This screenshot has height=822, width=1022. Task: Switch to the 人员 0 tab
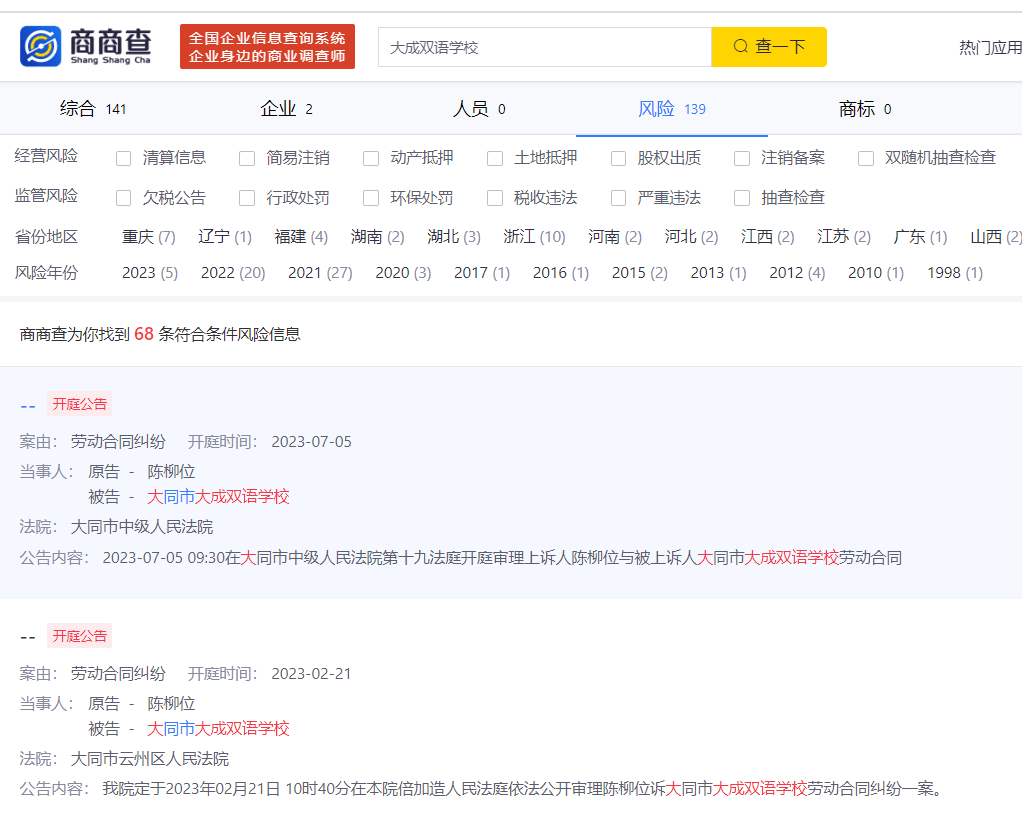click(x=479, y=109)
